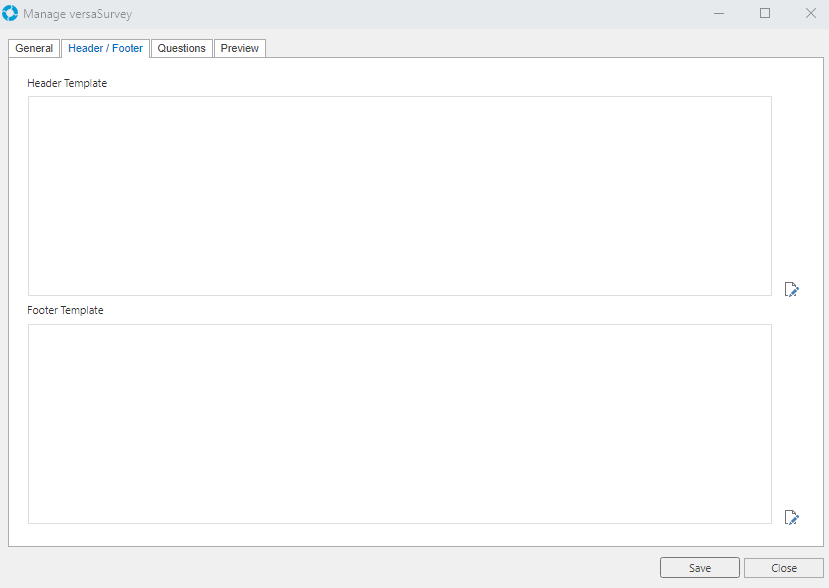This screenshot has width=829, height=588.
Task: Switch to the General tab
Action: [x=34, y=48]
